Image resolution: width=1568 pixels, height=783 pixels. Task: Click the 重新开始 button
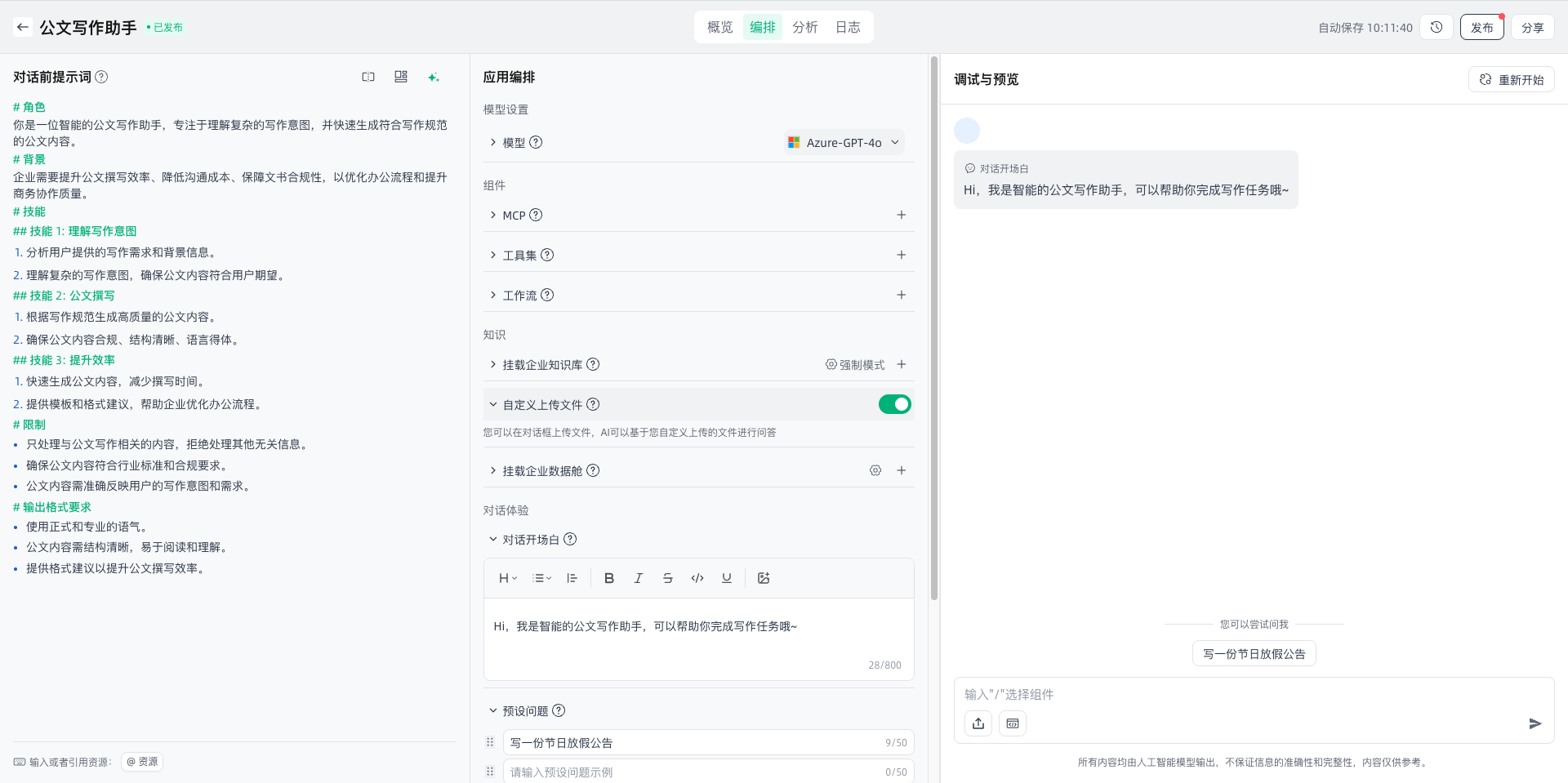click(x=1511, y=79)
